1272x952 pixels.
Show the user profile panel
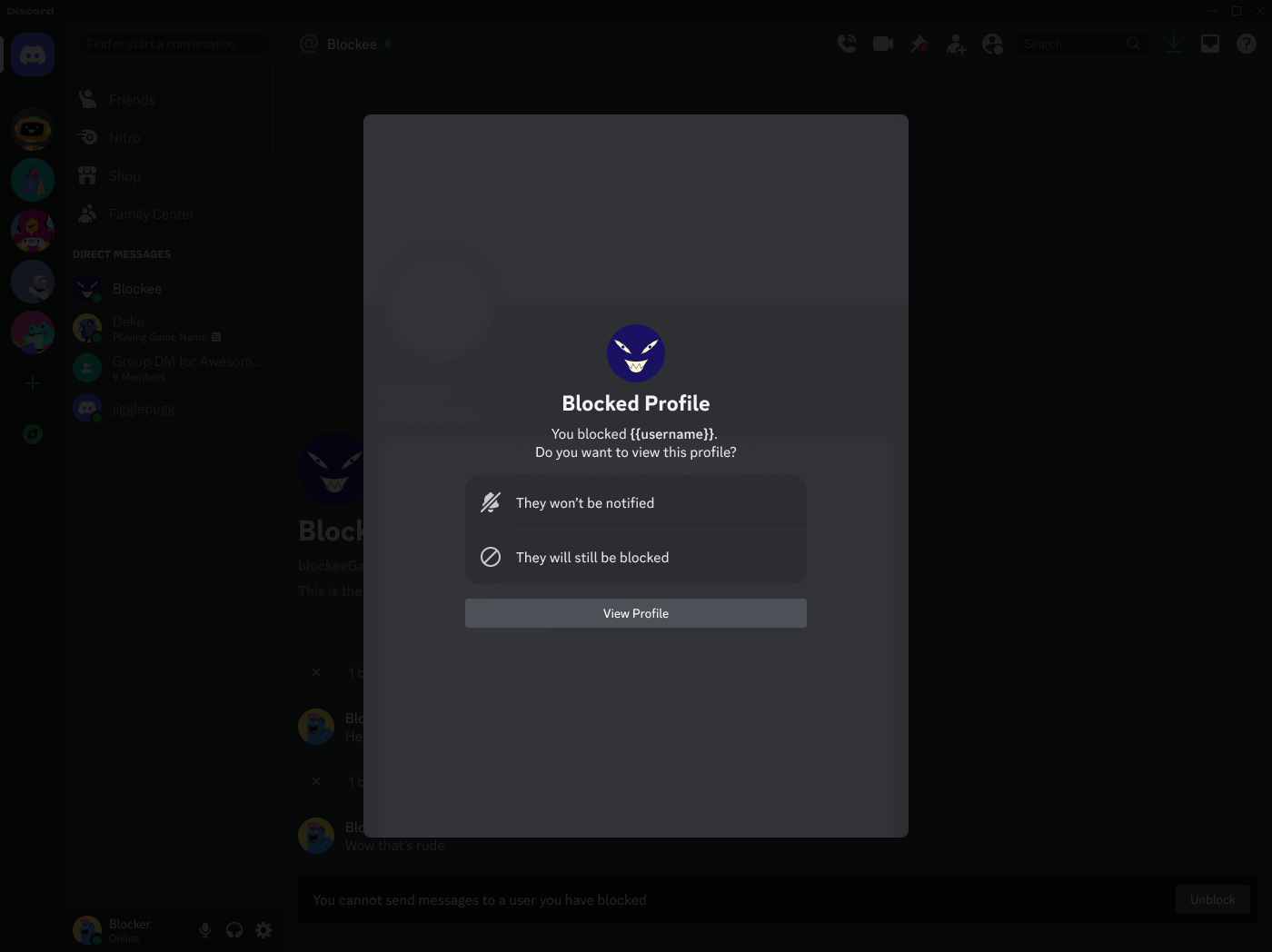click(x=992, y=43)
